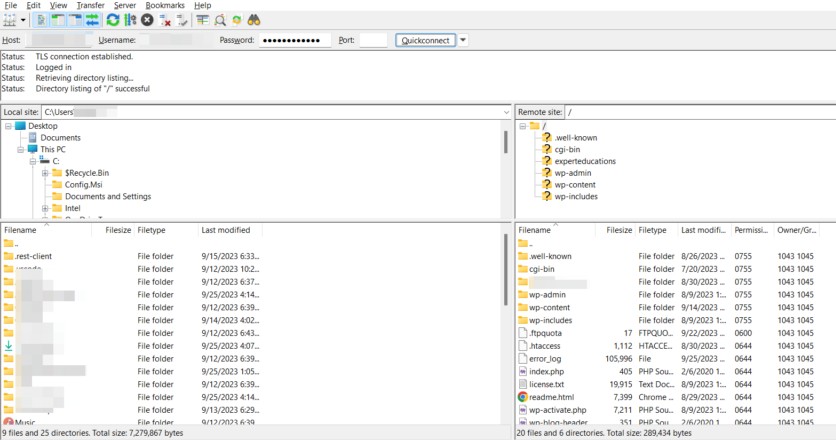Open remote file search binoculars icon

coord(255,19)
